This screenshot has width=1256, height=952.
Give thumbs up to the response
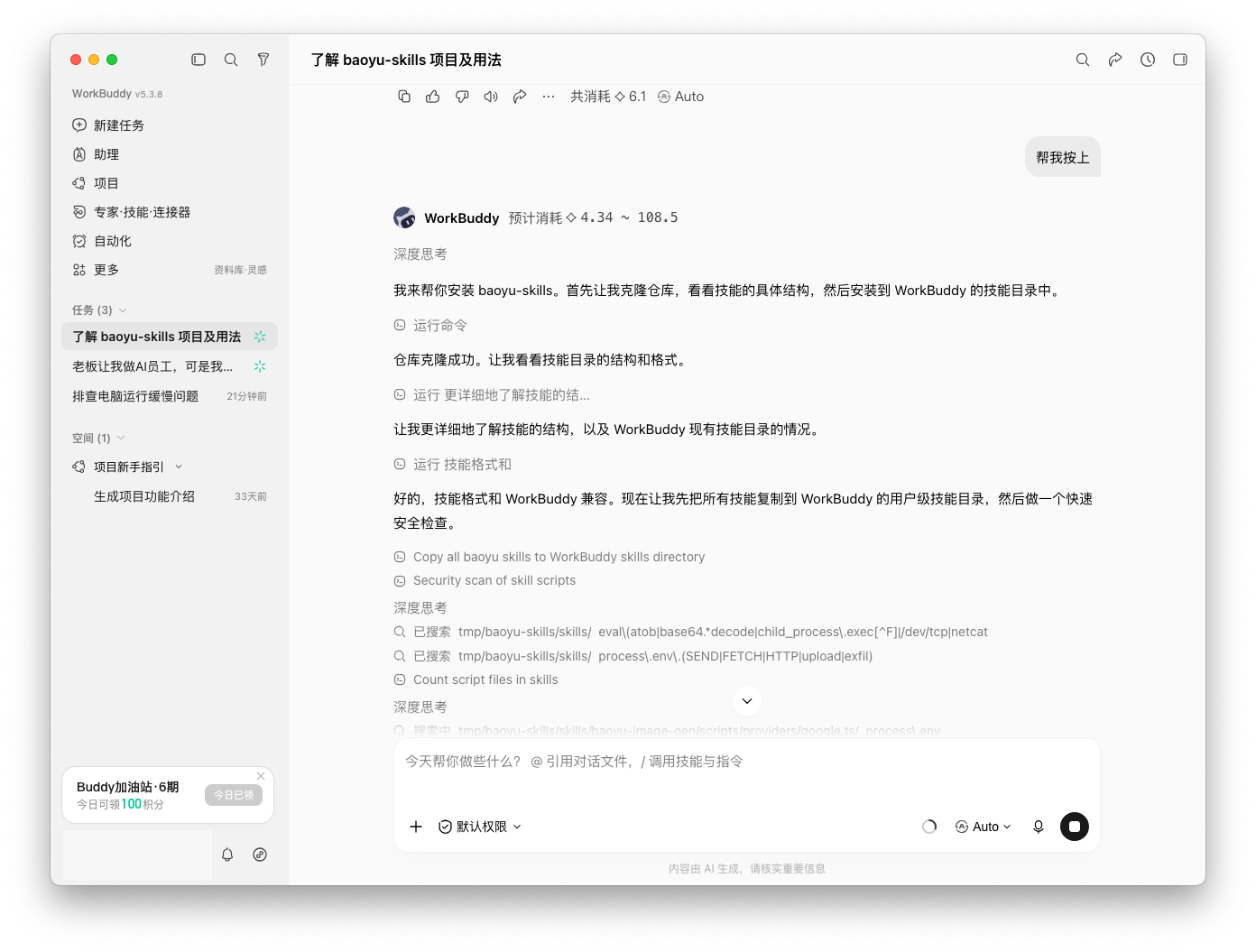tap(433, 97)
